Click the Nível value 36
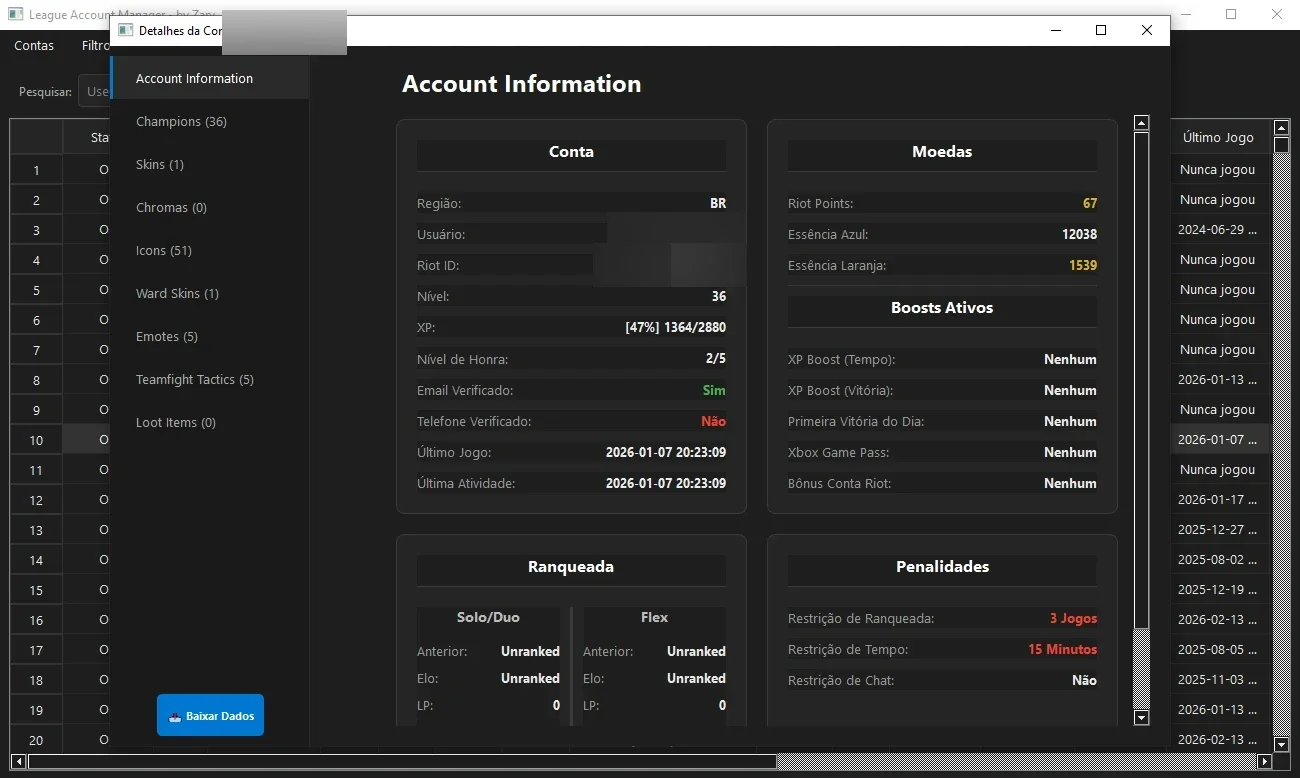The width and height of the screenshot is (1300, 778). 719,296
